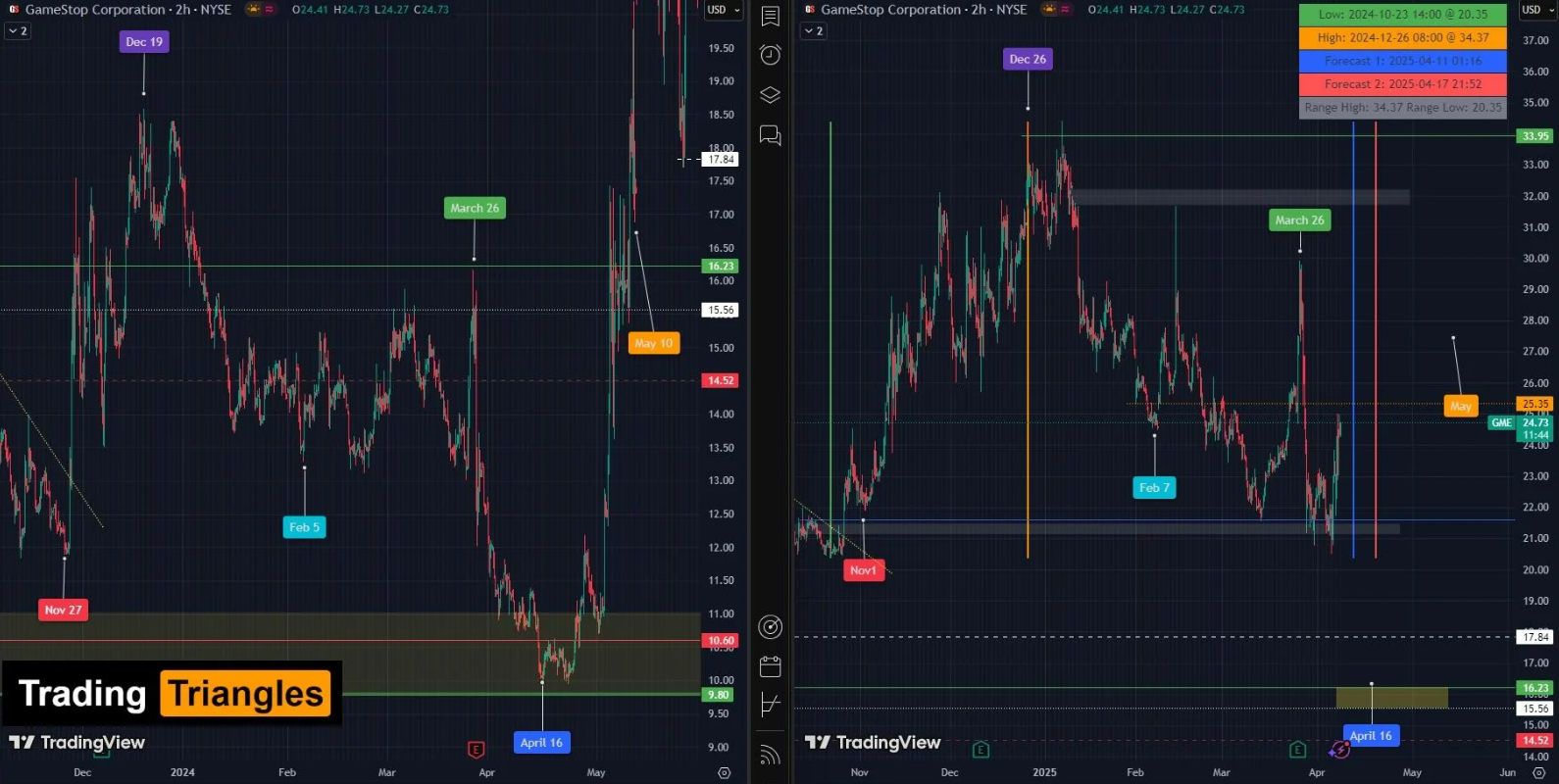1559x784 pixels.
Task: Click the purple lightning event marker on right chart
Action: tap(1339, 750)
